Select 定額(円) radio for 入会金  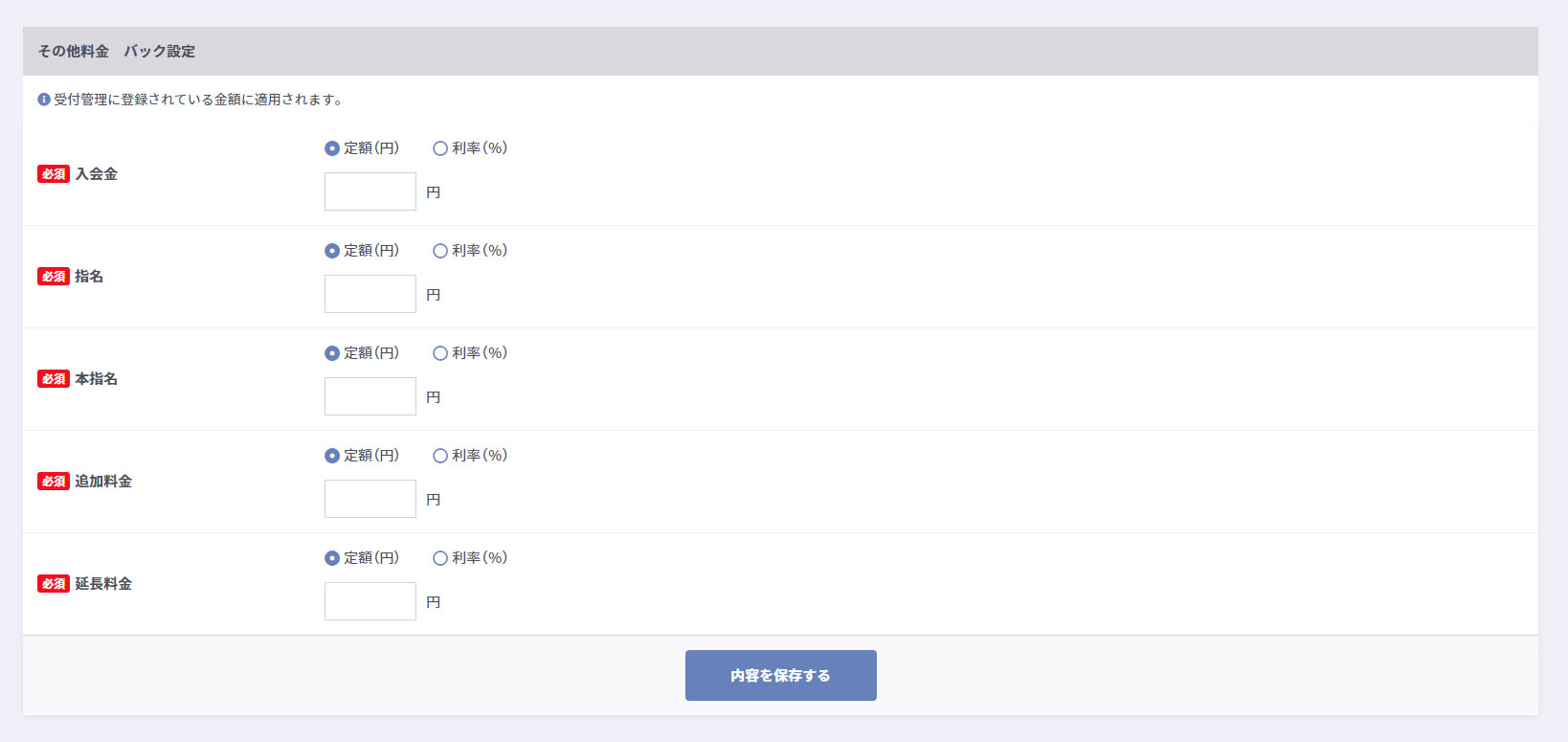(332, 148)
